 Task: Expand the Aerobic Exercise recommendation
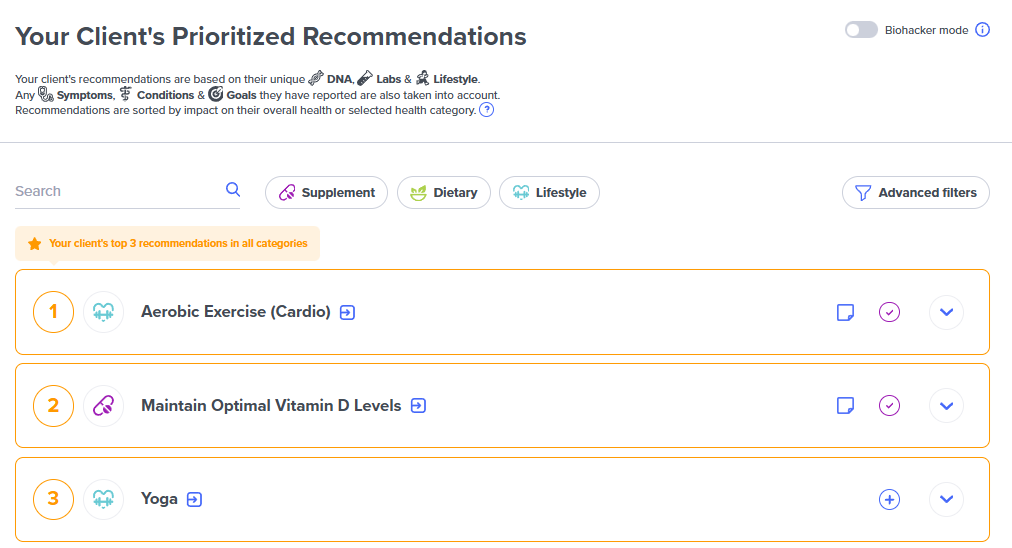pyautogui.click(x=946, y=312)
